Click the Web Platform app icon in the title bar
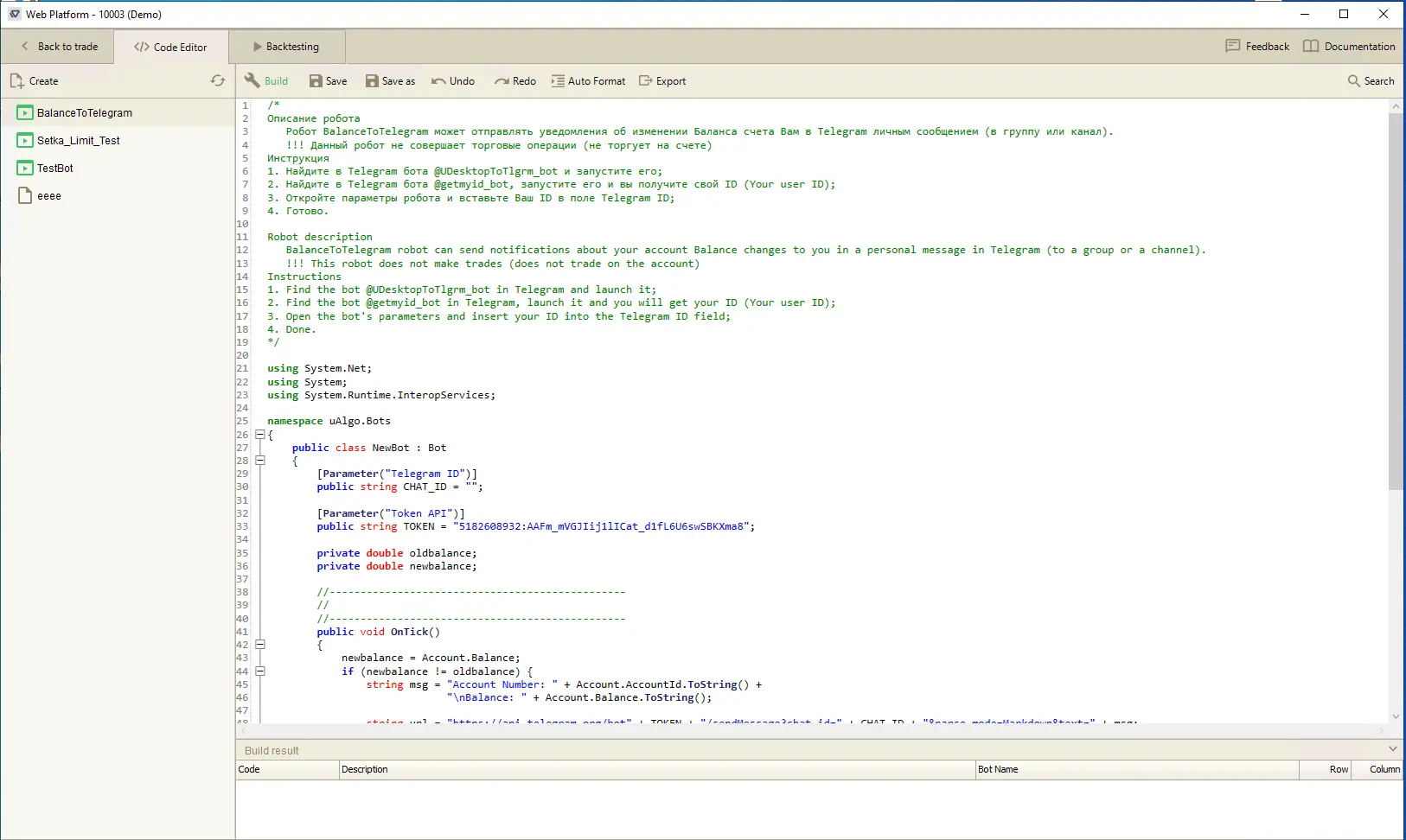 (x=15, y=14)
